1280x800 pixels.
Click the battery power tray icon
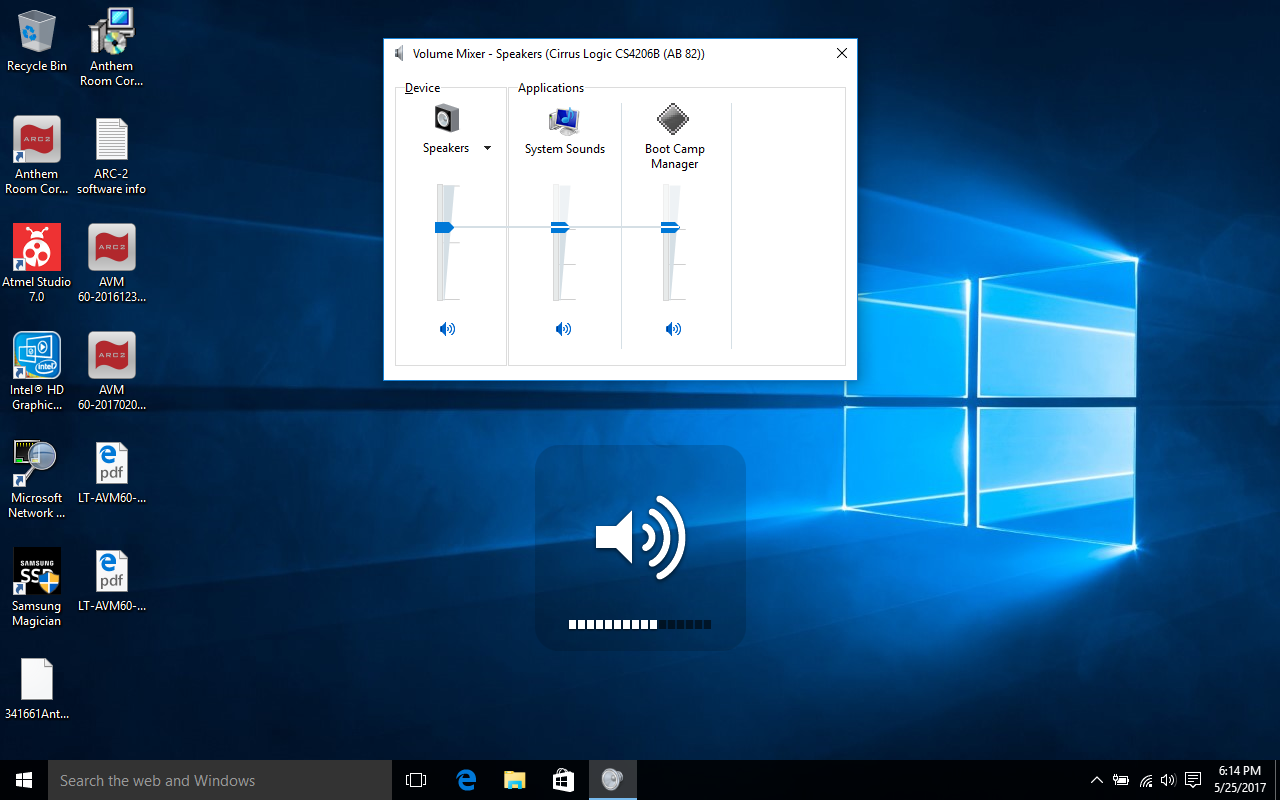tap(1121, 780)
